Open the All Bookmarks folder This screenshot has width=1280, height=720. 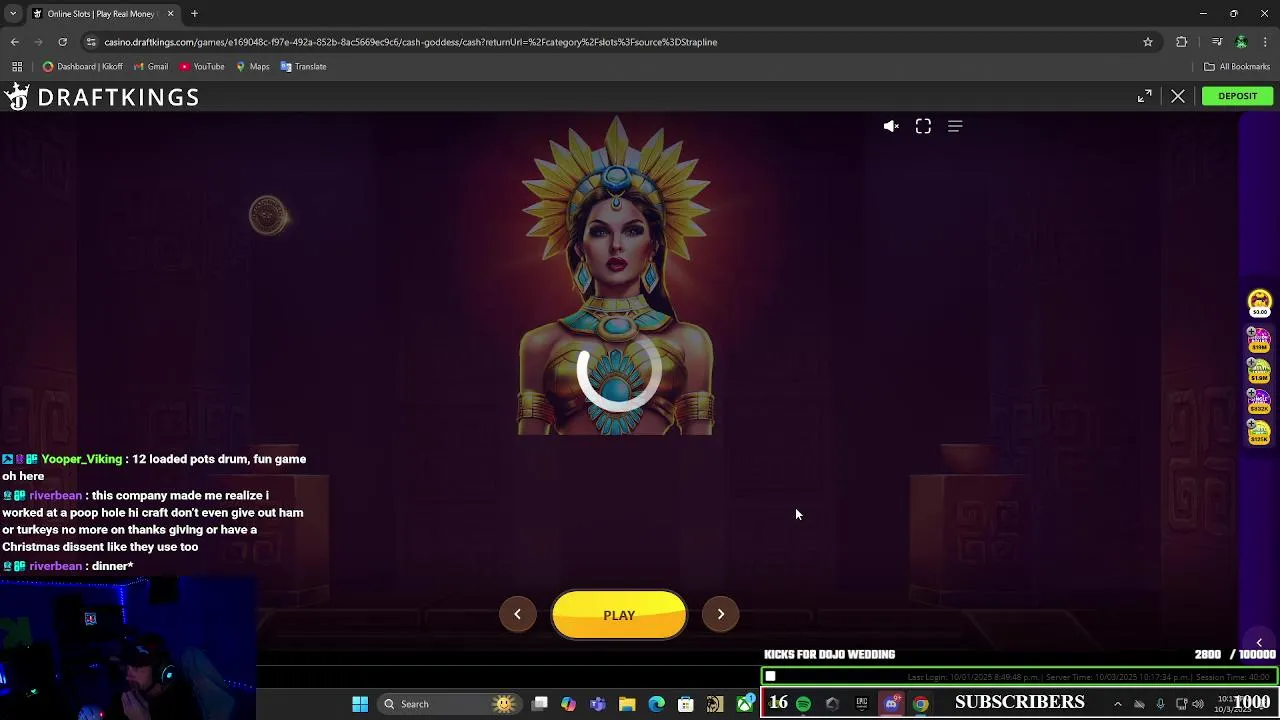pyautogui.click(x=1237, y=67)
